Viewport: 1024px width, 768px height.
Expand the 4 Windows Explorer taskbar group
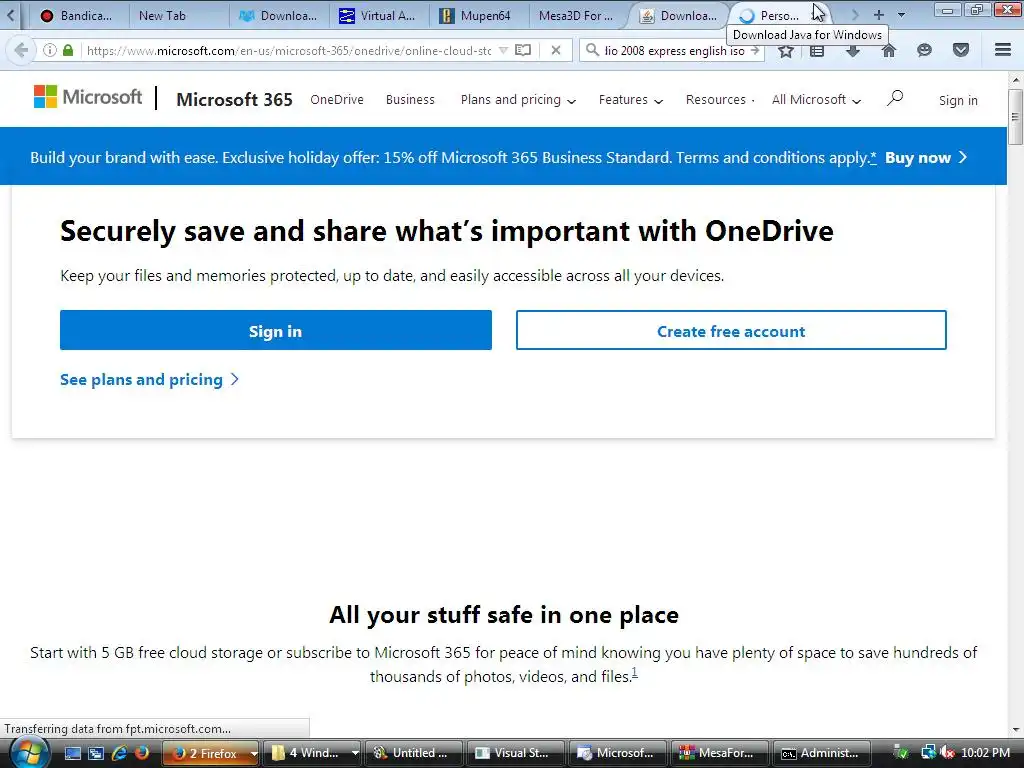(x=355, y=753)
